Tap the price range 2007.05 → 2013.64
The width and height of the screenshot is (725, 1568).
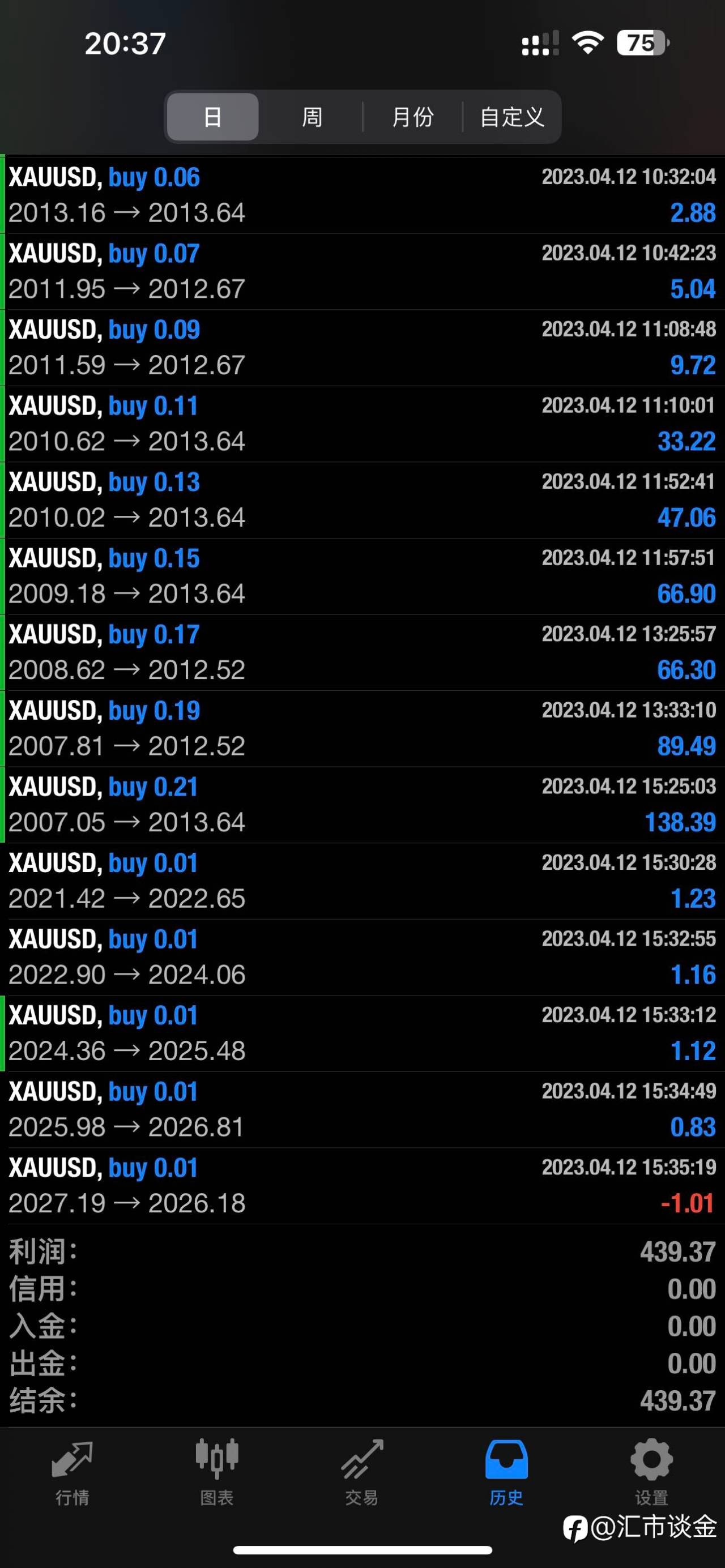(x=127, y=822)
